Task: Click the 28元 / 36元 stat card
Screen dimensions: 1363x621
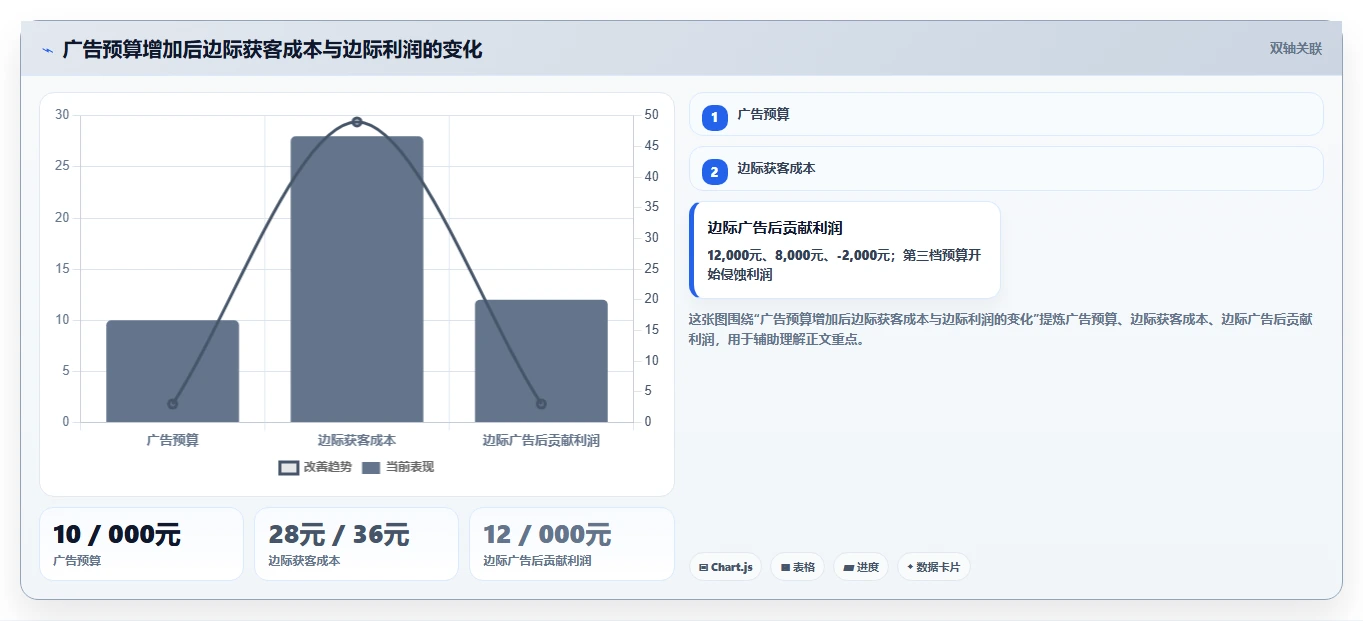Action: (356, 544)
